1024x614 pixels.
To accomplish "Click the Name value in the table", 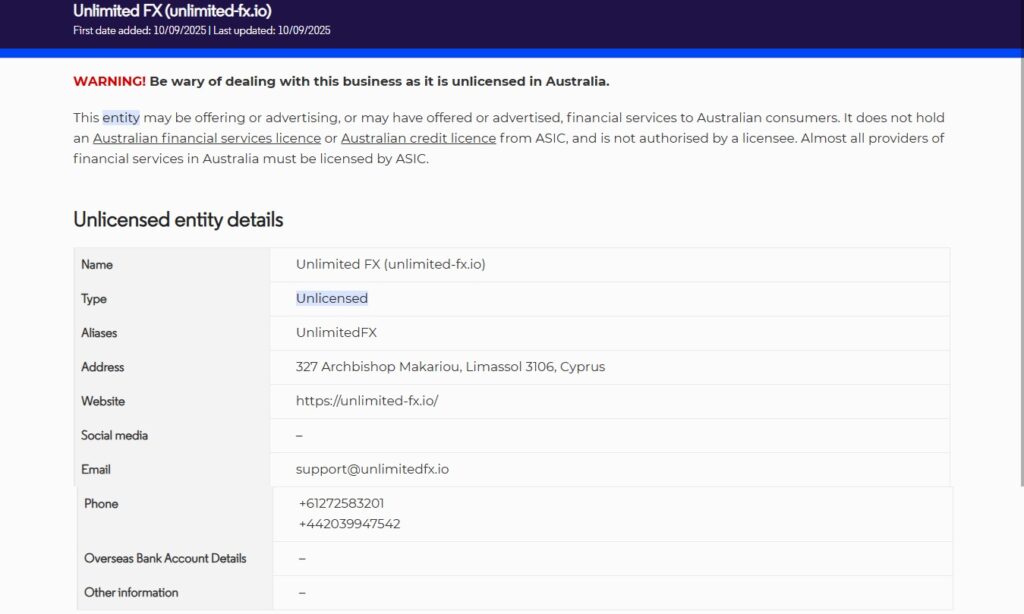I will point(390,264).
